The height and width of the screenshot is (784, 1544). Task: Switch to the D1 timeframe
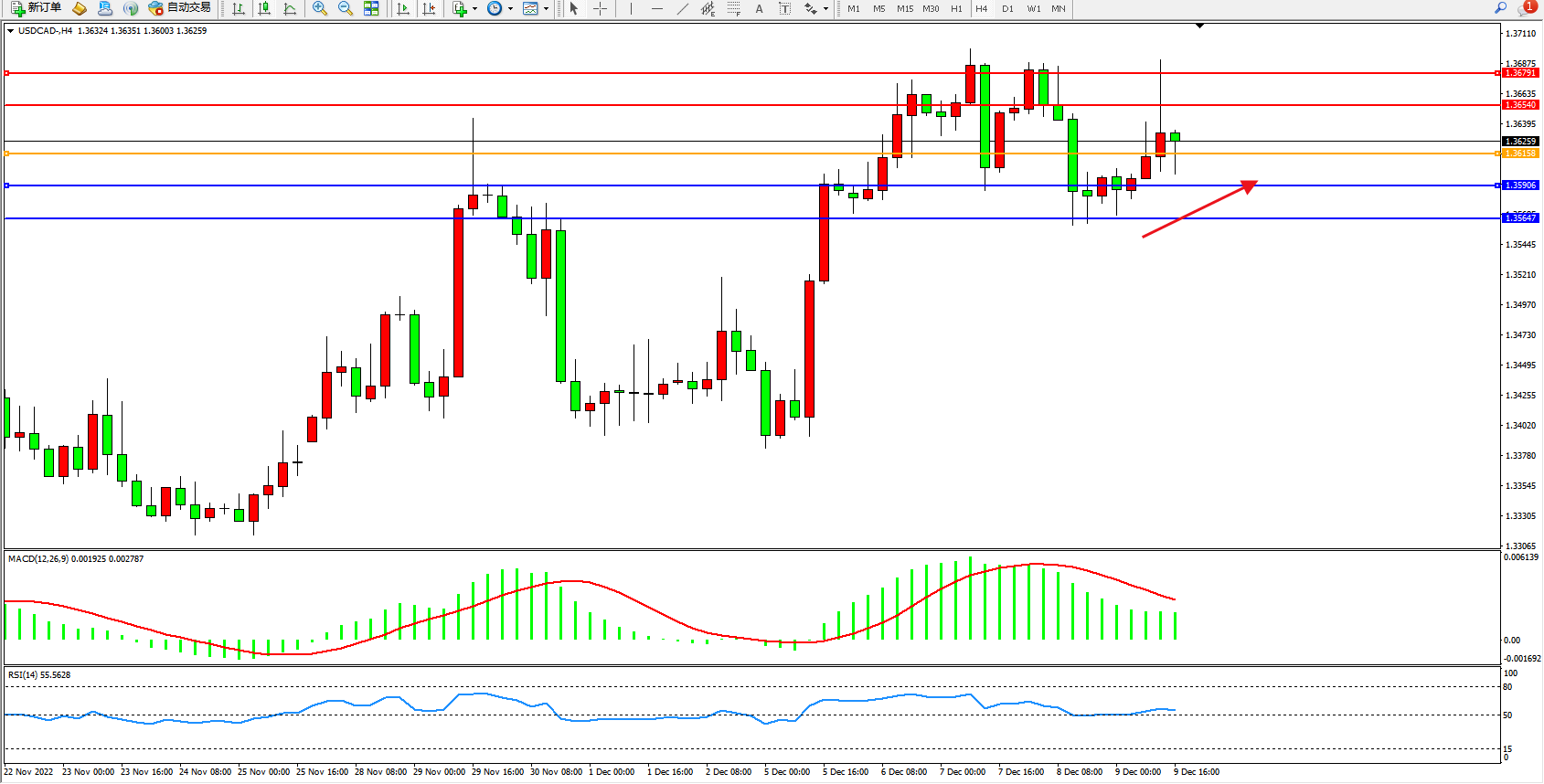pos(1007,8)
